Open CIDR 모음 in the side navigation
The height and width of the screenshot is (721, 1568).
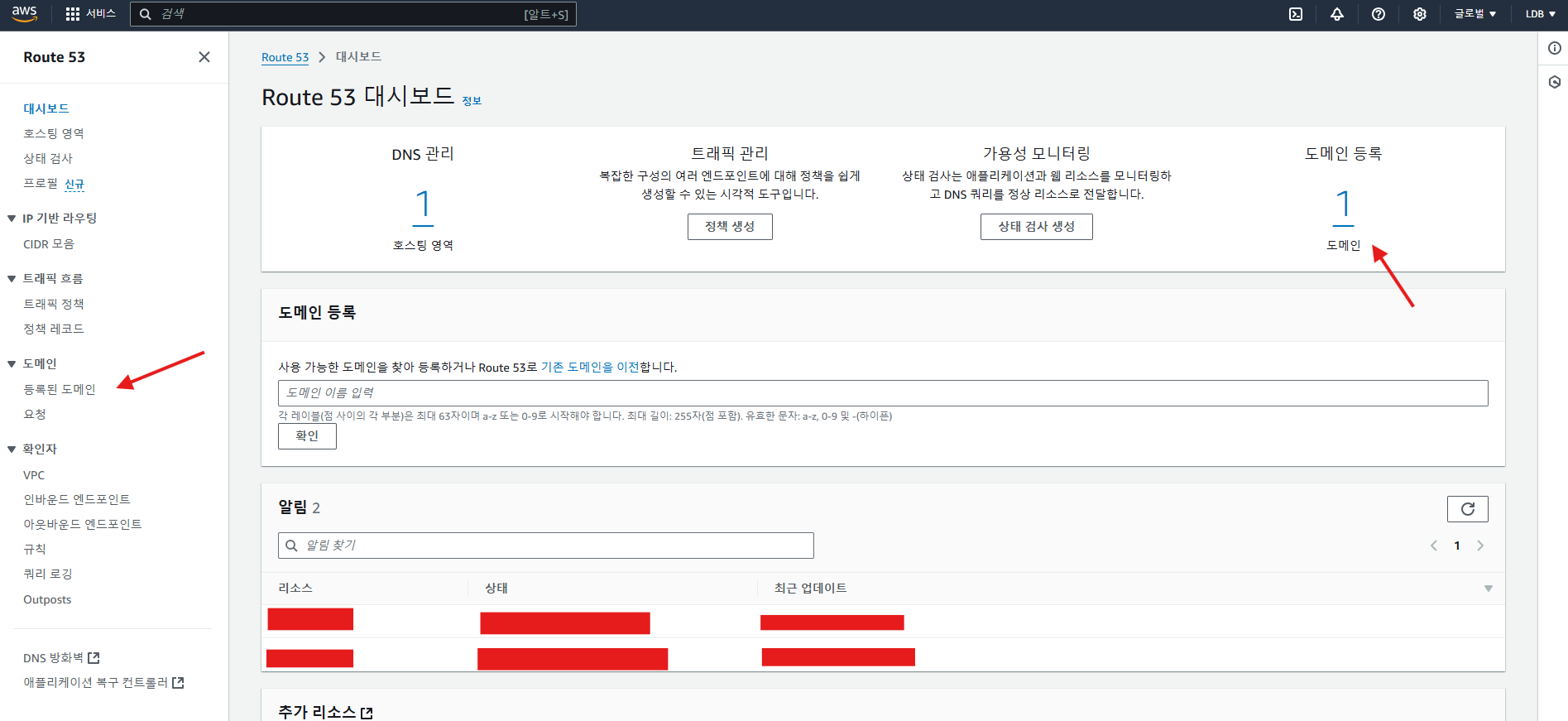49,244
